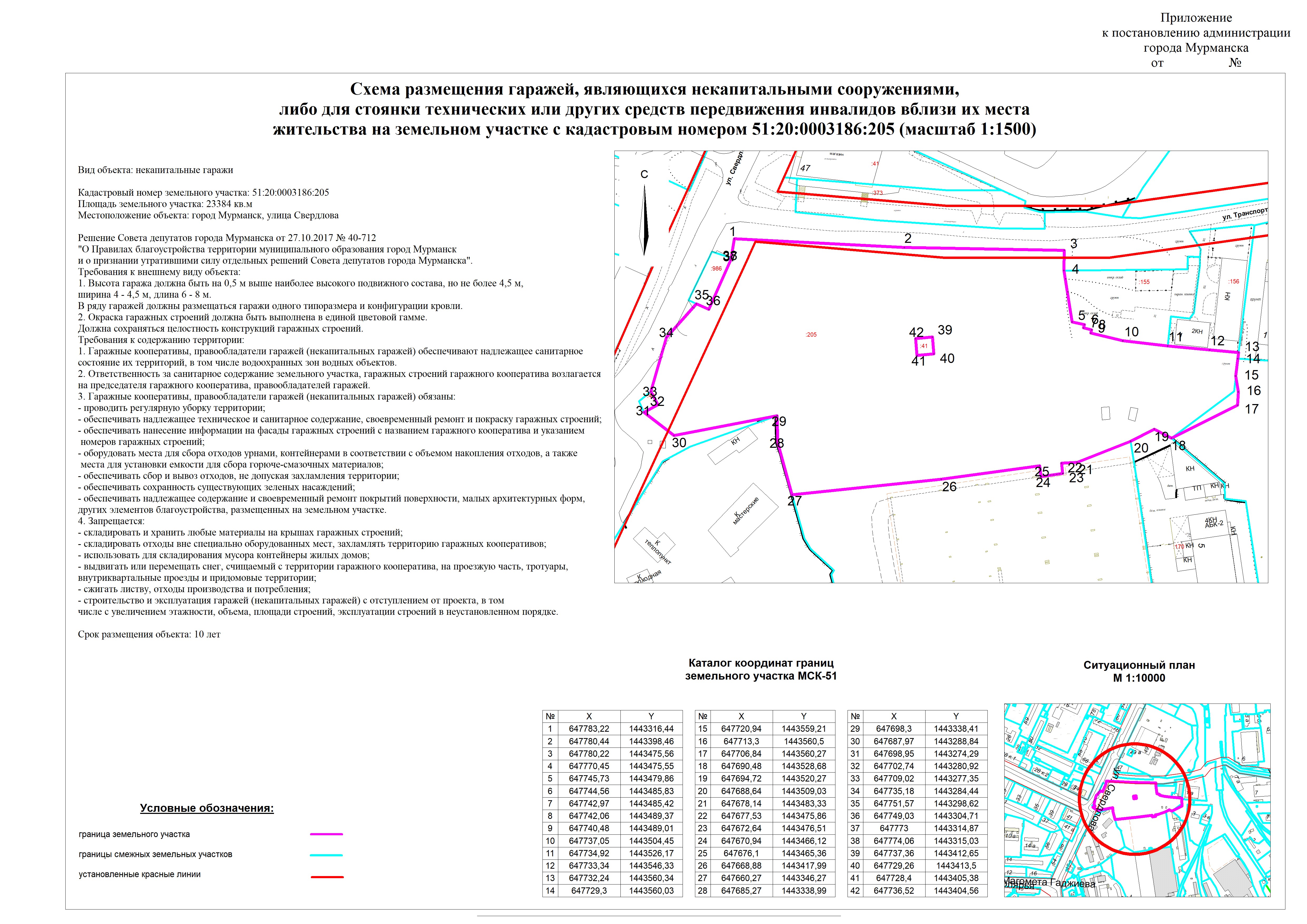Click the magenta parcel boundary legend line
Viewport: 1307px width, 924px height.
(x=326, y=834)
